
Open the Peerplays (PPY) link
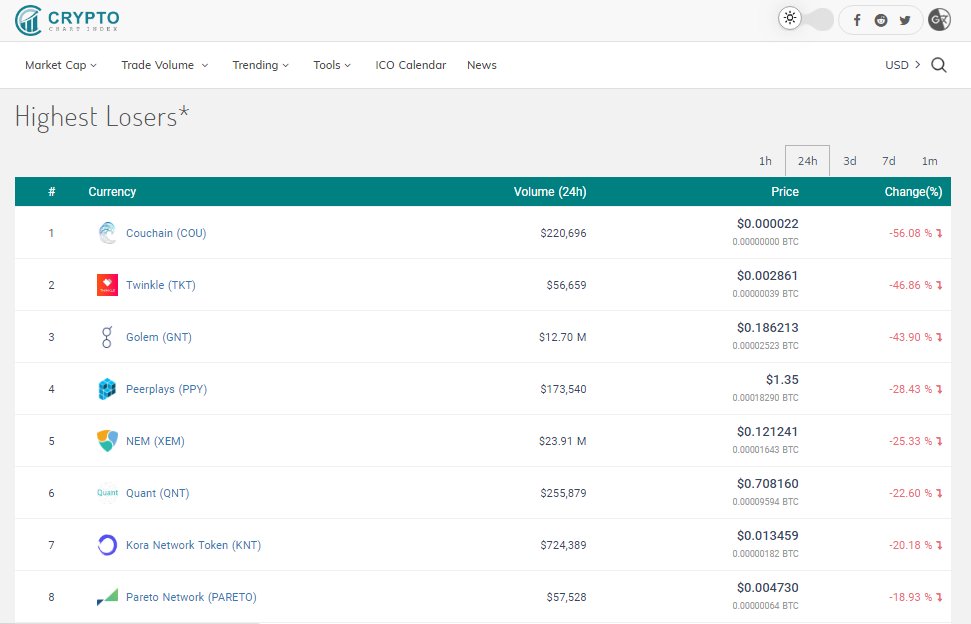(166, 389)
